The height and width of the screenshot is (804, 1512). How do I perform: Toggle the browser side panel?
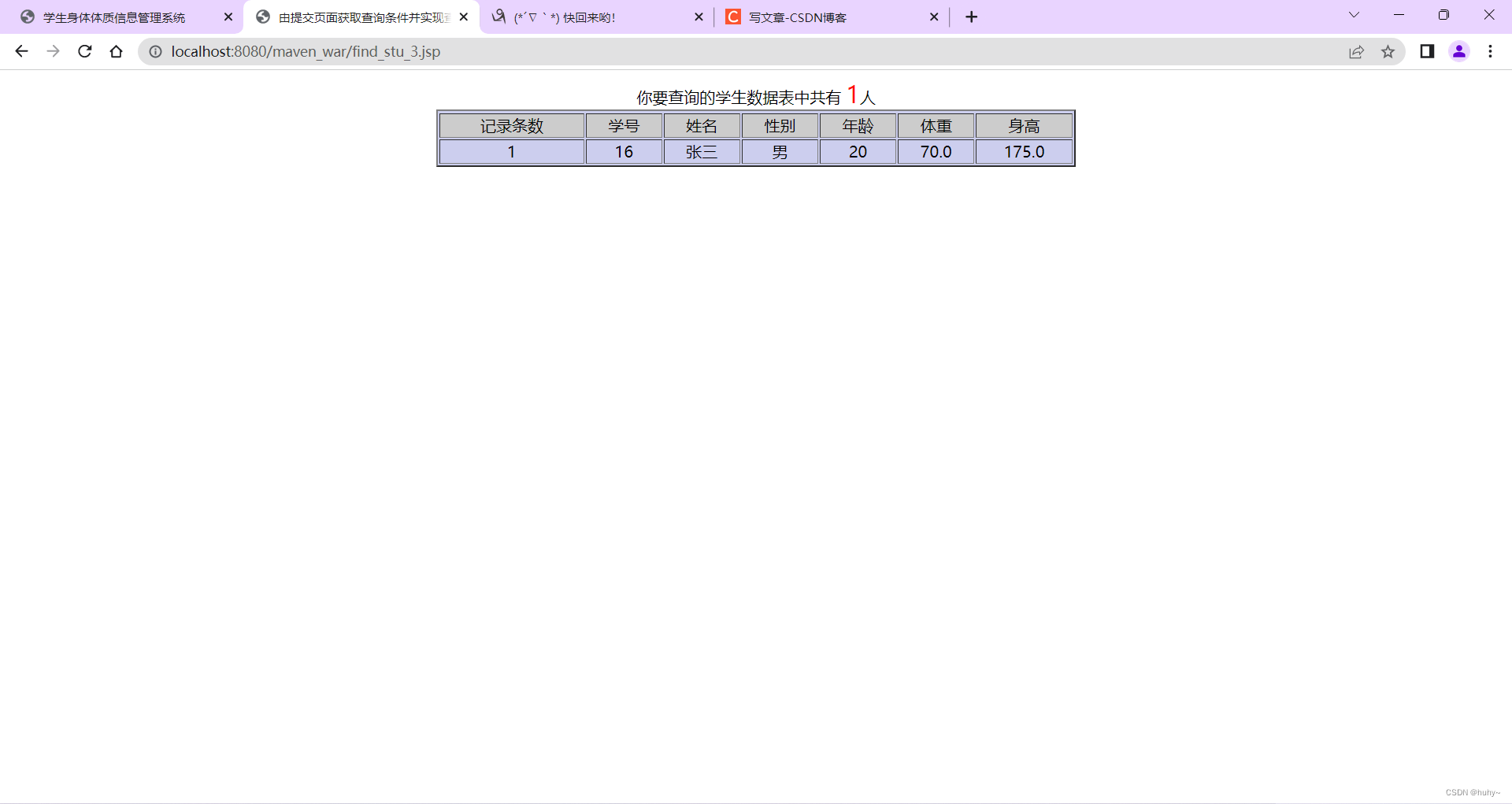click(1427, 51)
